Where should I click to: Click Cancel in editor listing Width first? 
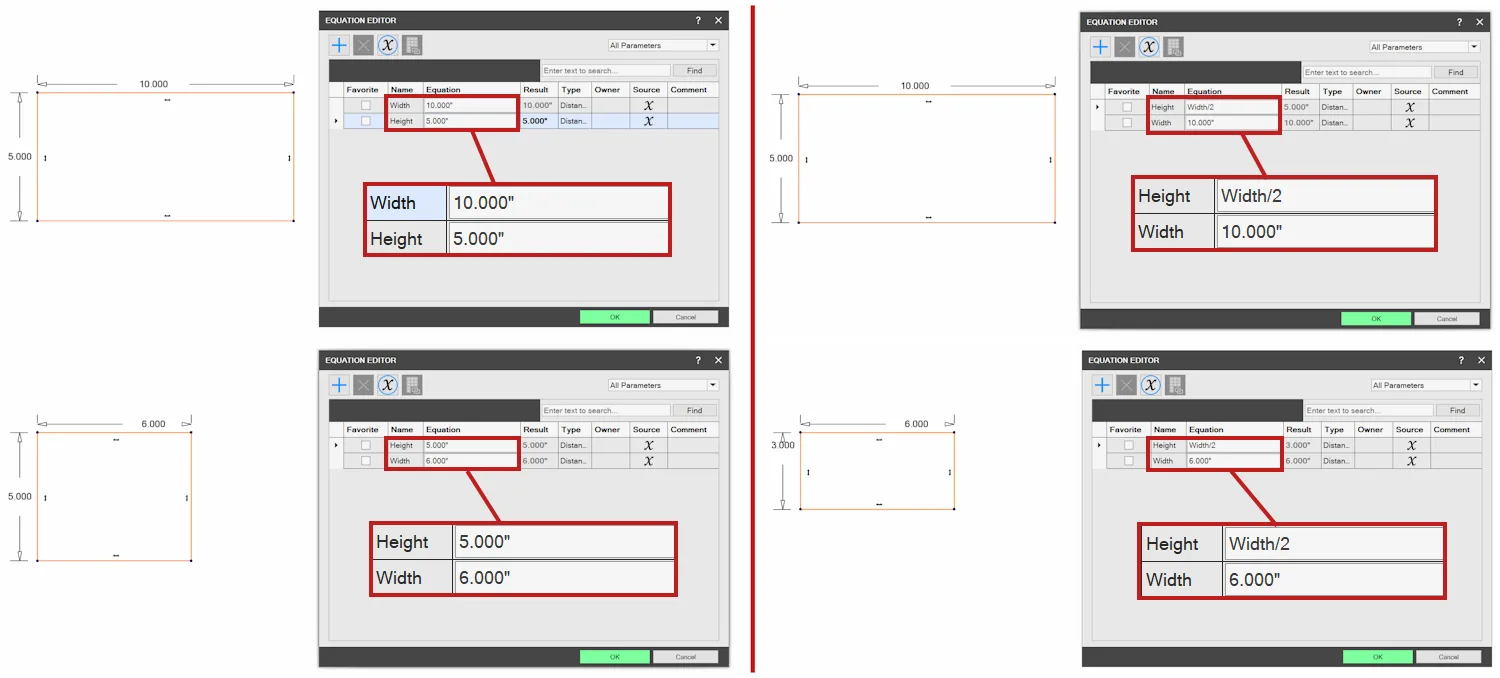pos(686,317)
